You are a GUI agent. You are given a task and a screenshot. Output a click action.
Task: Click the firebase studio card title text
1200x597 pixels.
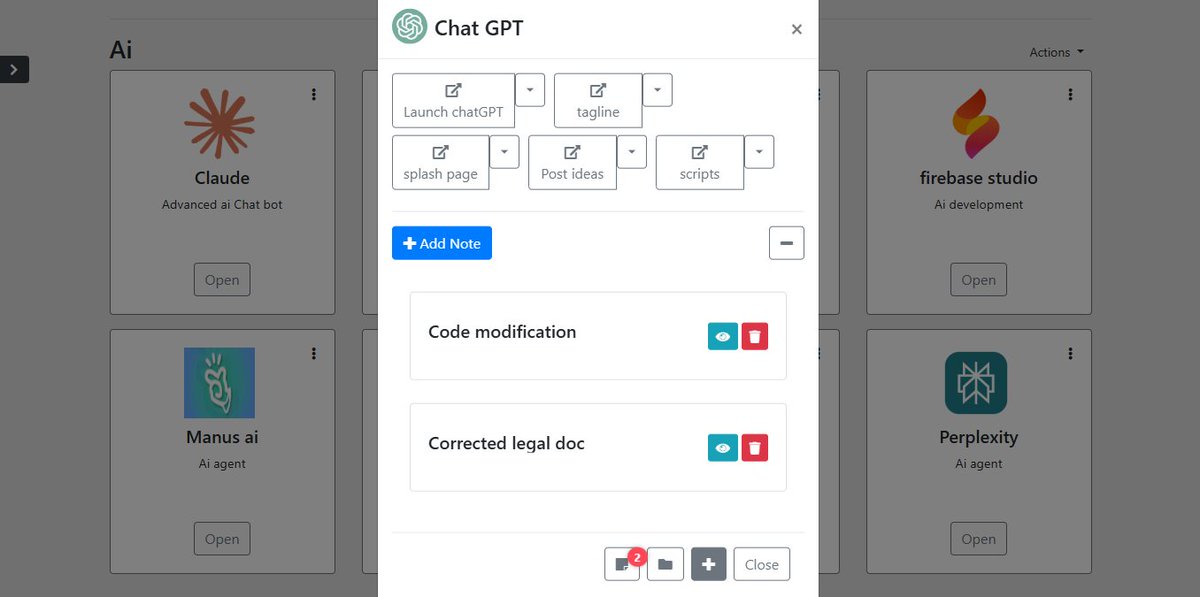pos(979,178)
